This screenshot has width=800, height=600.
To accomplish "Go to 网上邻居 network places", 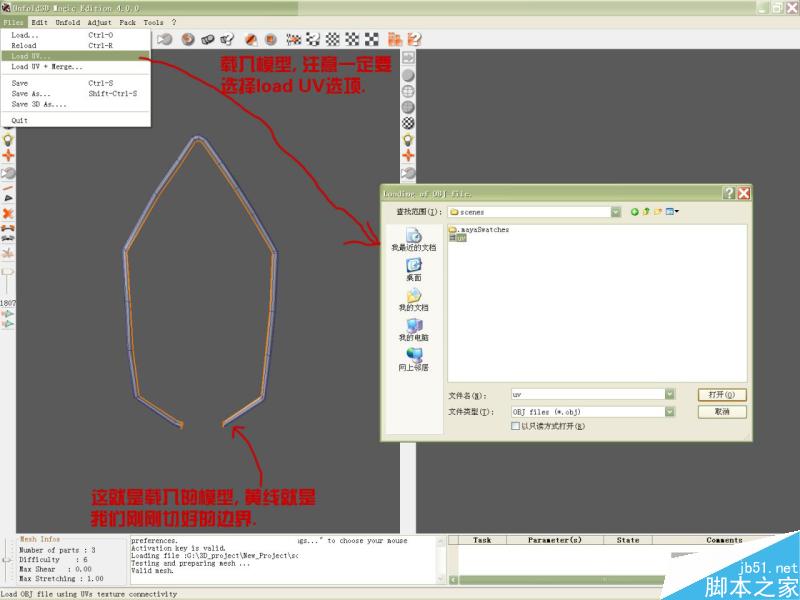I will tap(414, 360).
